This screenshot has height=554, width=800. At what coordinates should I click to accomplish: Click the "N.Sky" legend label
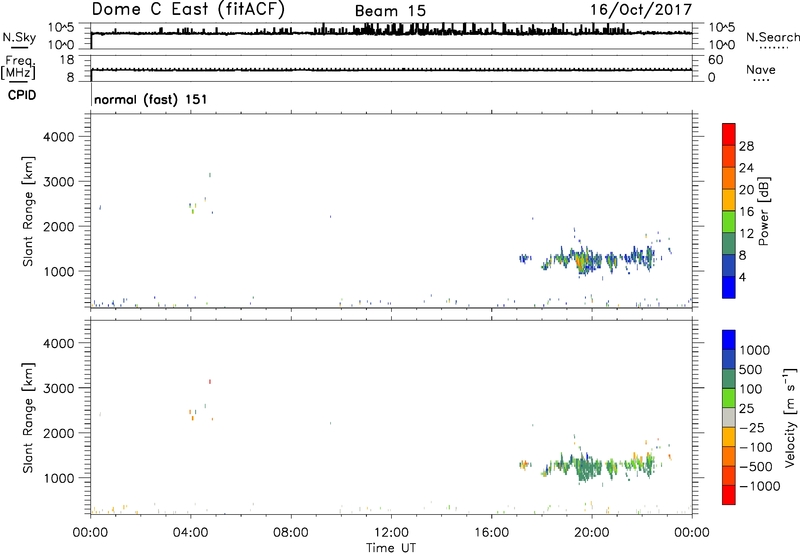click(19, 37)
